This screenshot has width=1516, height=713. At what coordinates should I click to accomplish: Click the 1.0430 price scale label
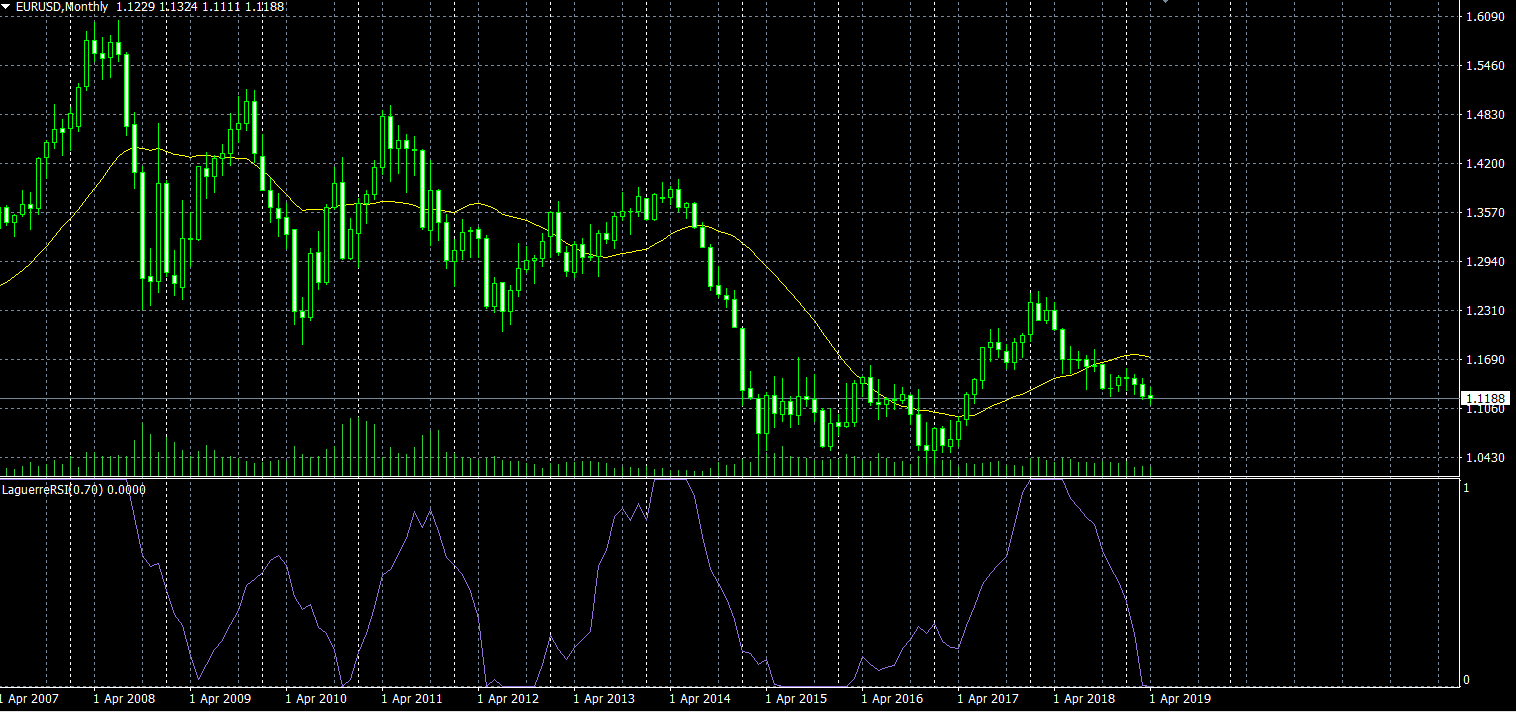(1484, 458)
